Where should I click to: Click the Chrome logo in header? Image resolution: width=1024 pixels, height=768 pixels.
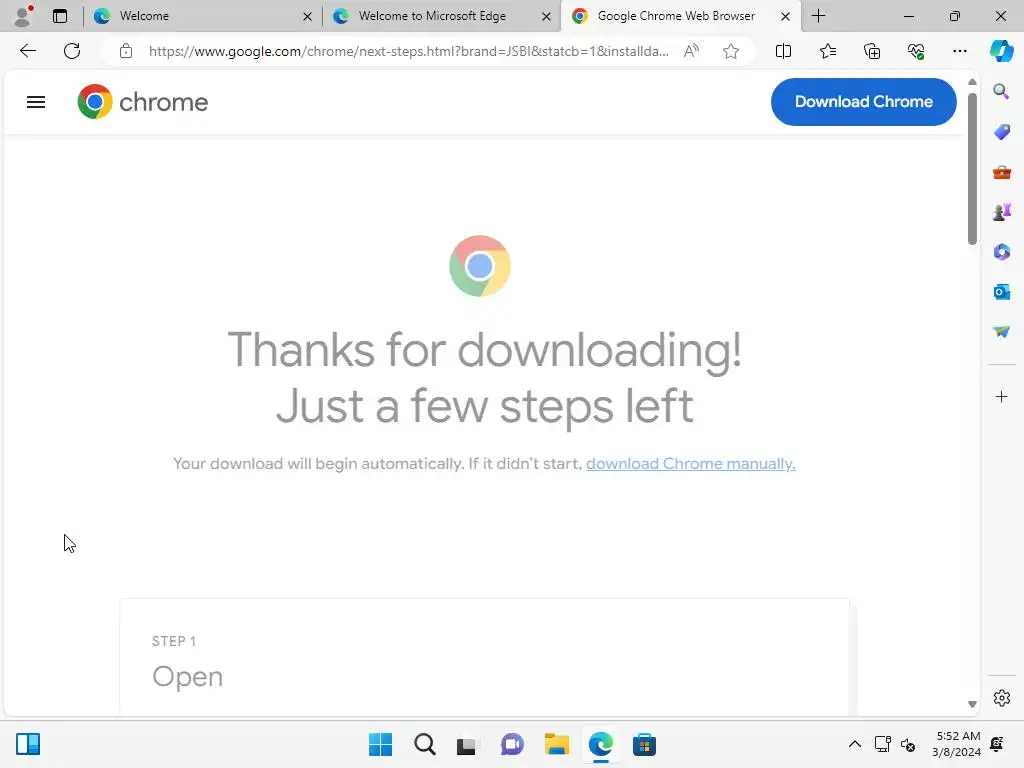click(142, 102)
